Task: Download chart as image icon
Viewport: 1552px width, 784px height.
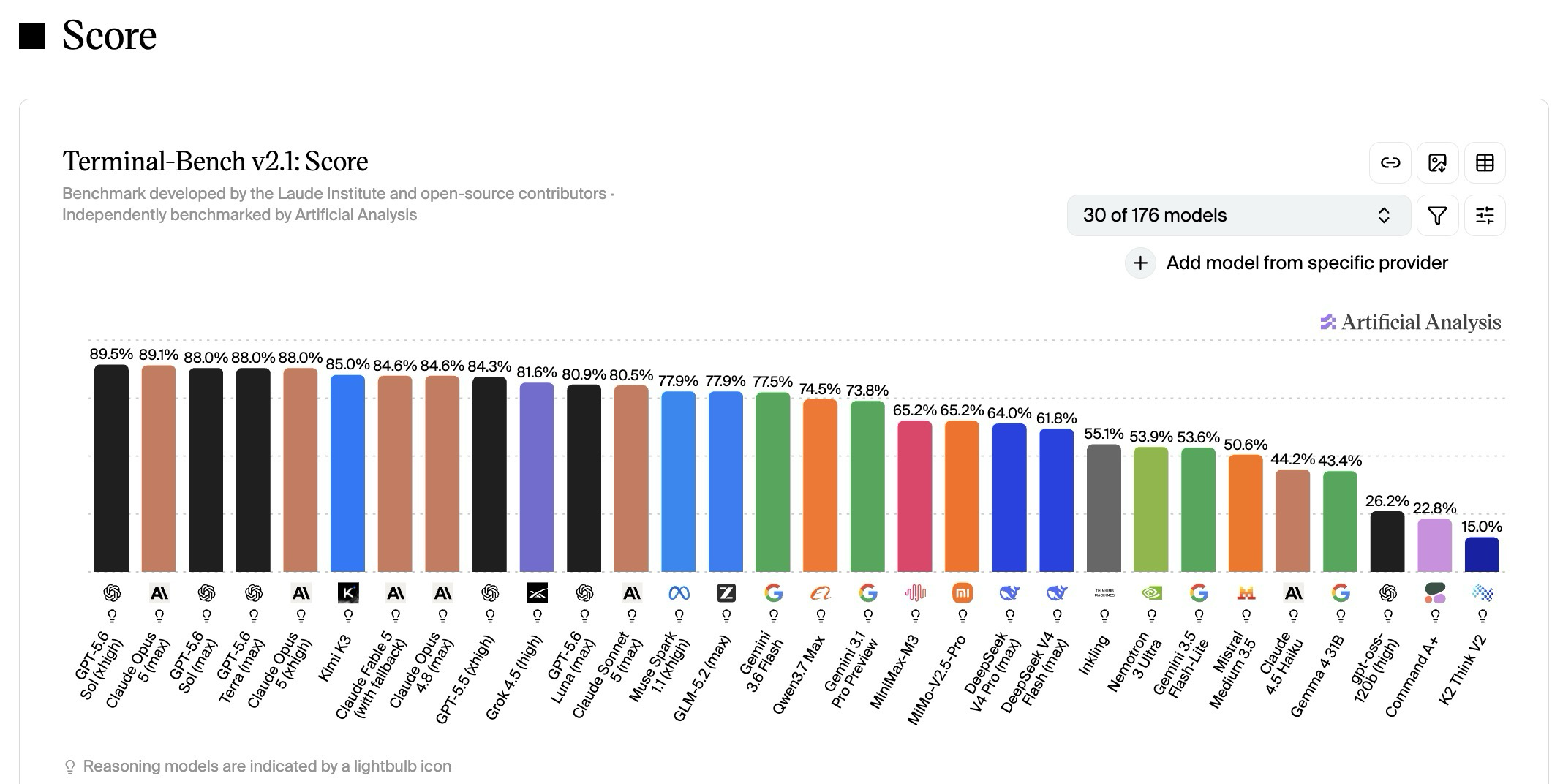Action: [x=1437, y=162]
